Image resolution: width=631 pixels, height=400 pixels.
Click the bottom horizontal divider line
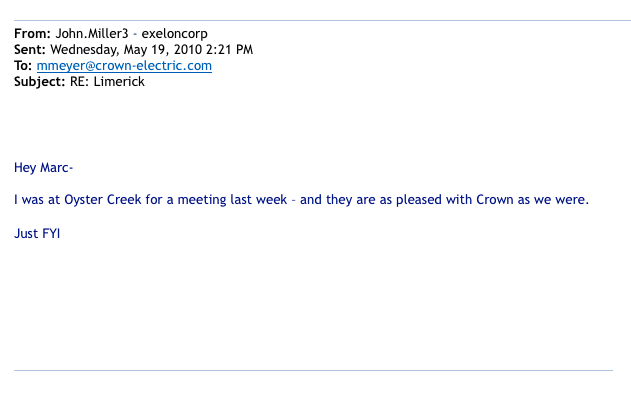tap(313, 370)
